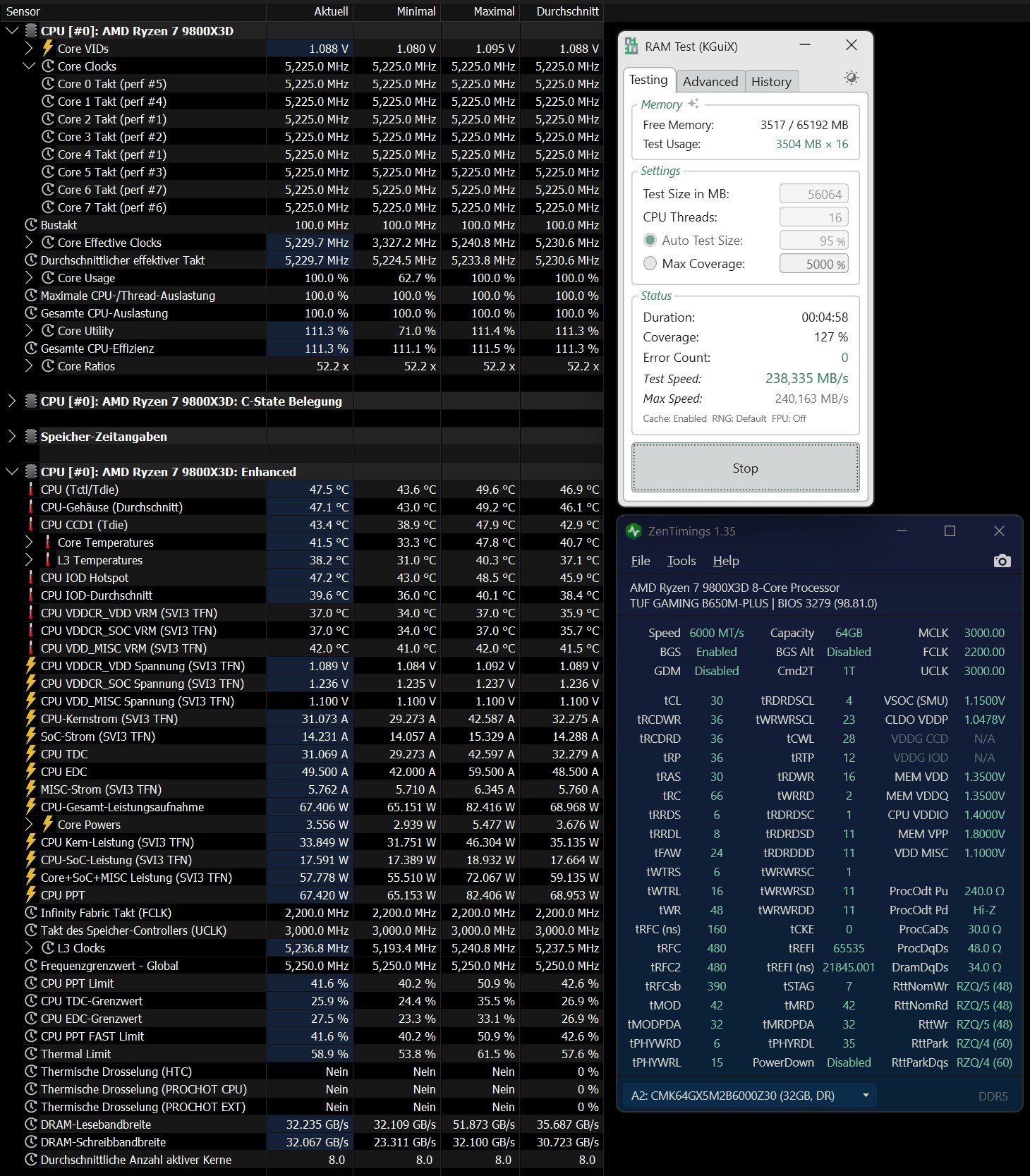Select the Auto Test Size radio button
This screenshot has height=1176, width=1030.
click(650, 241)
